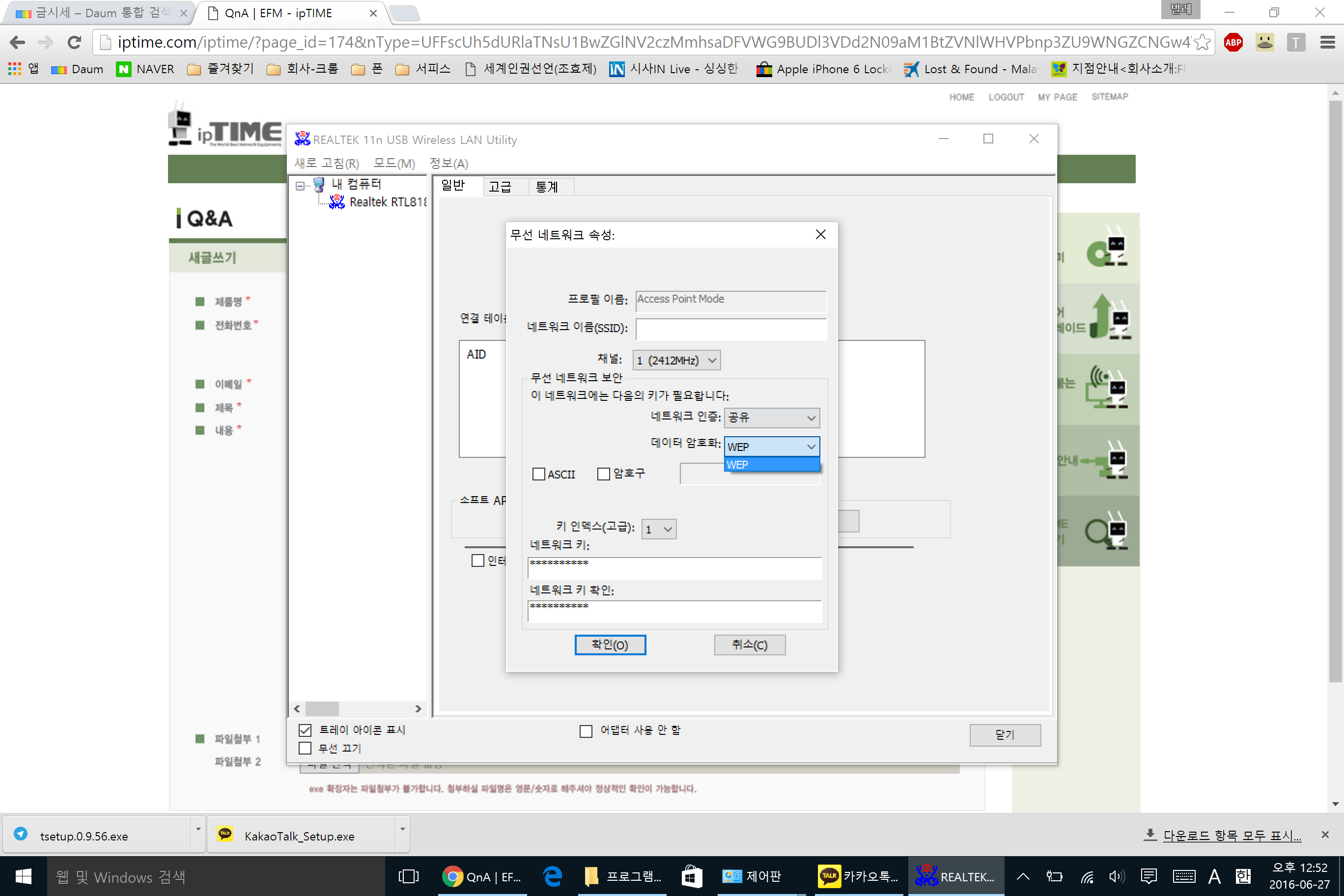The height and width of the screenshot is (896, 1344).
Task: Open the volume speaker tray icon
Action: (x=1117, y=876)
